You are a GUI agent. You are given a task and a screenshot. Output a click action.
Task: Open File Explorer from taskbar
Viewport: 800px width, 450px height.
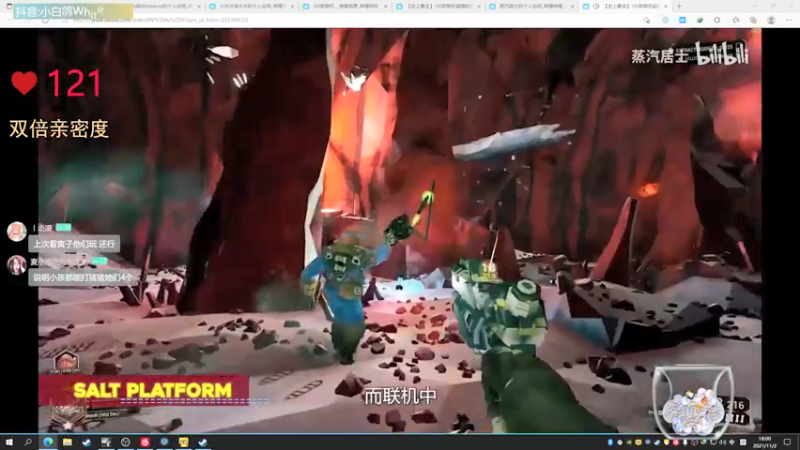pos(67,442)
